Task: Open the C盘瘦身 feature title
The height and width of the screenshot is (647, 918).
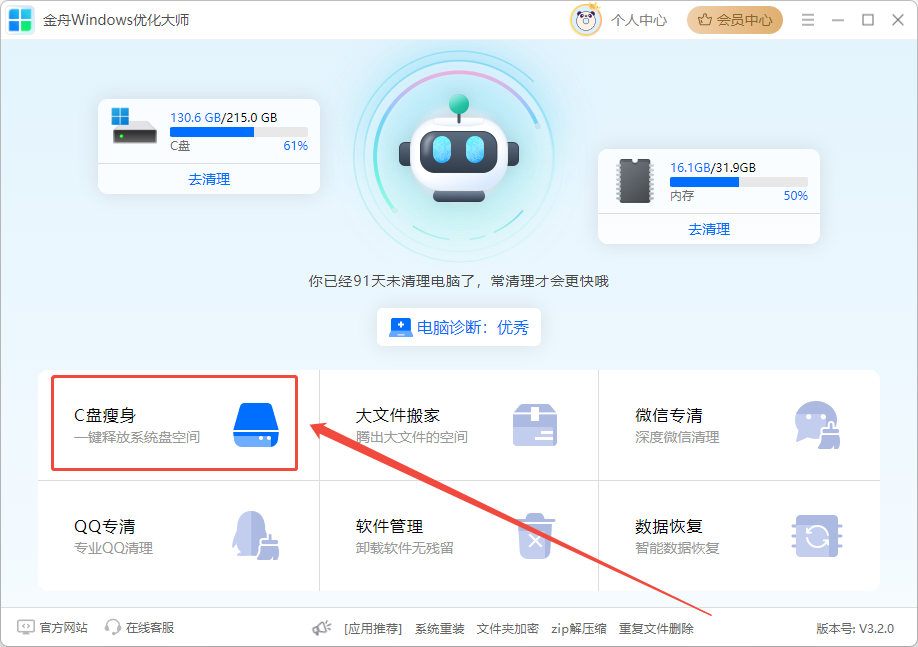Action: point(105,416)
